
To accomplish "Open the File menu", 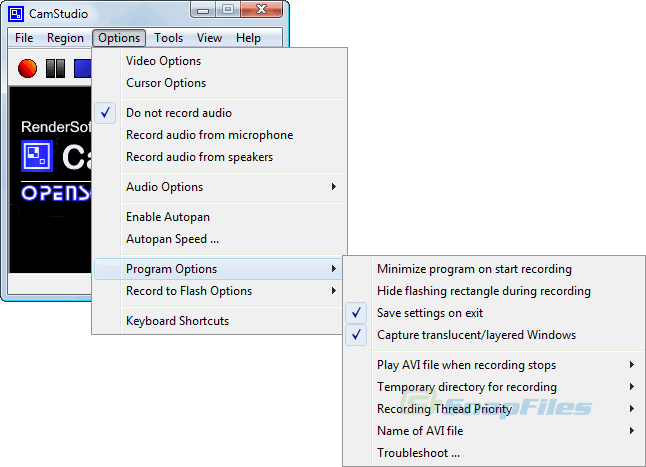I will point(24,38).
